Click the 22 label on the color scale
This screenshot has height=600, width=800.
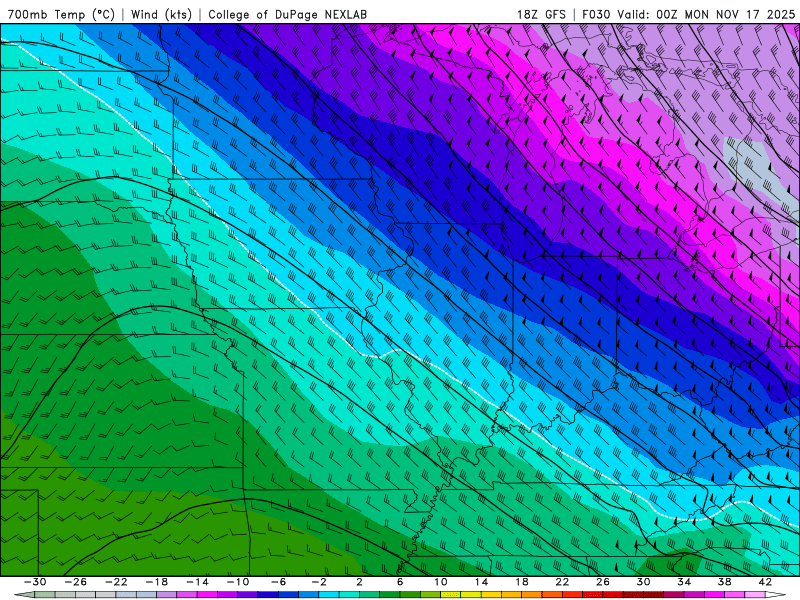pyautogui.click(x=562, y=582)
